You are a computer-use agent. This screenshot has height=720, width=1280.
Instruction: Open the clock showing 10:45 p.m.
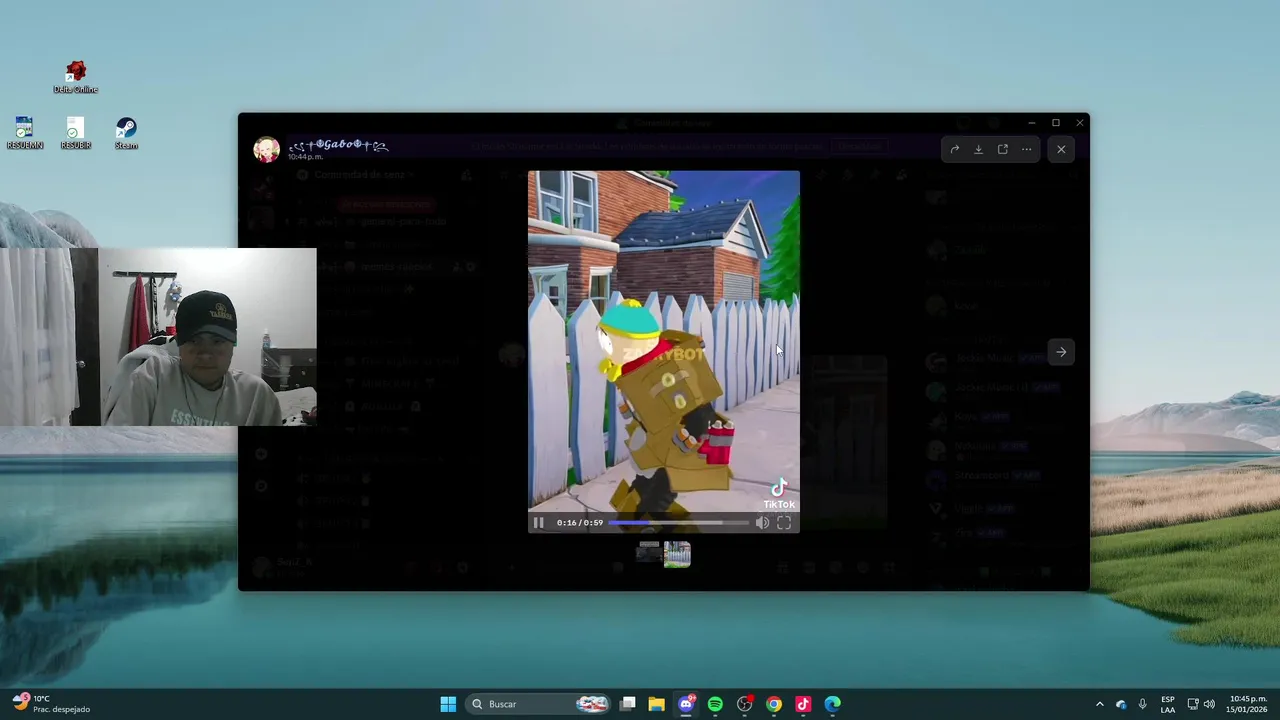click(x=1248, y=704)
